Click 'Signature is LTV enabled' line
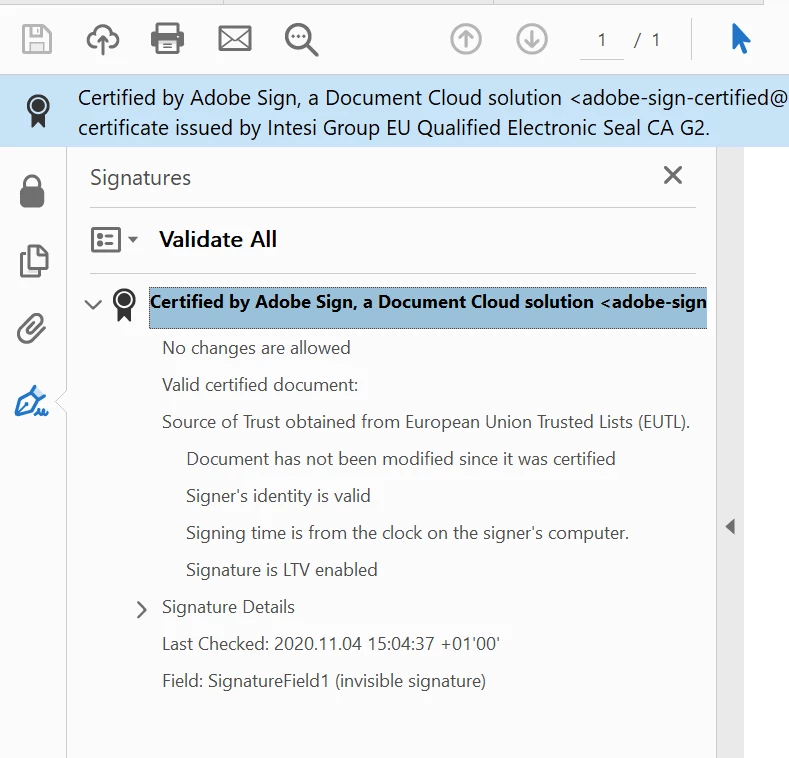 pyautogui.click(x=282, y=570)
